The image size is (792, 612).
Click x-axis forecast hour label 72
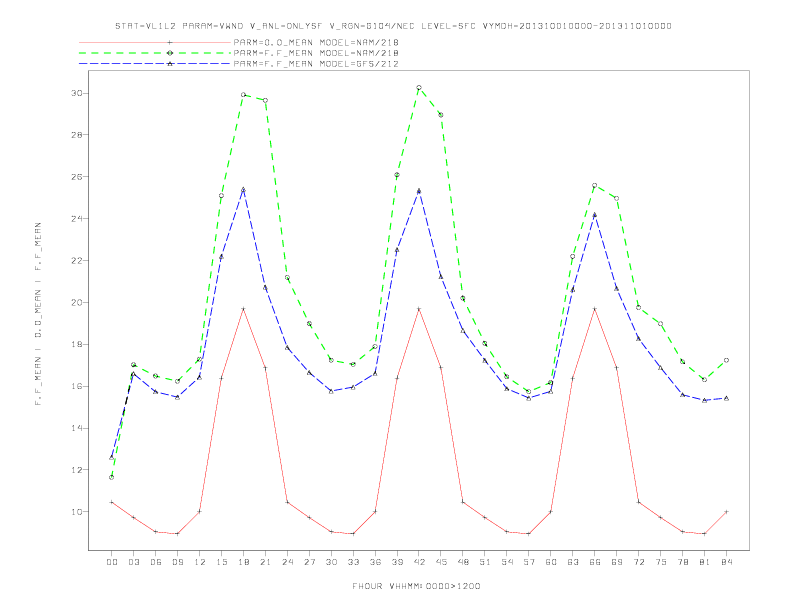[x=638, y=562]
